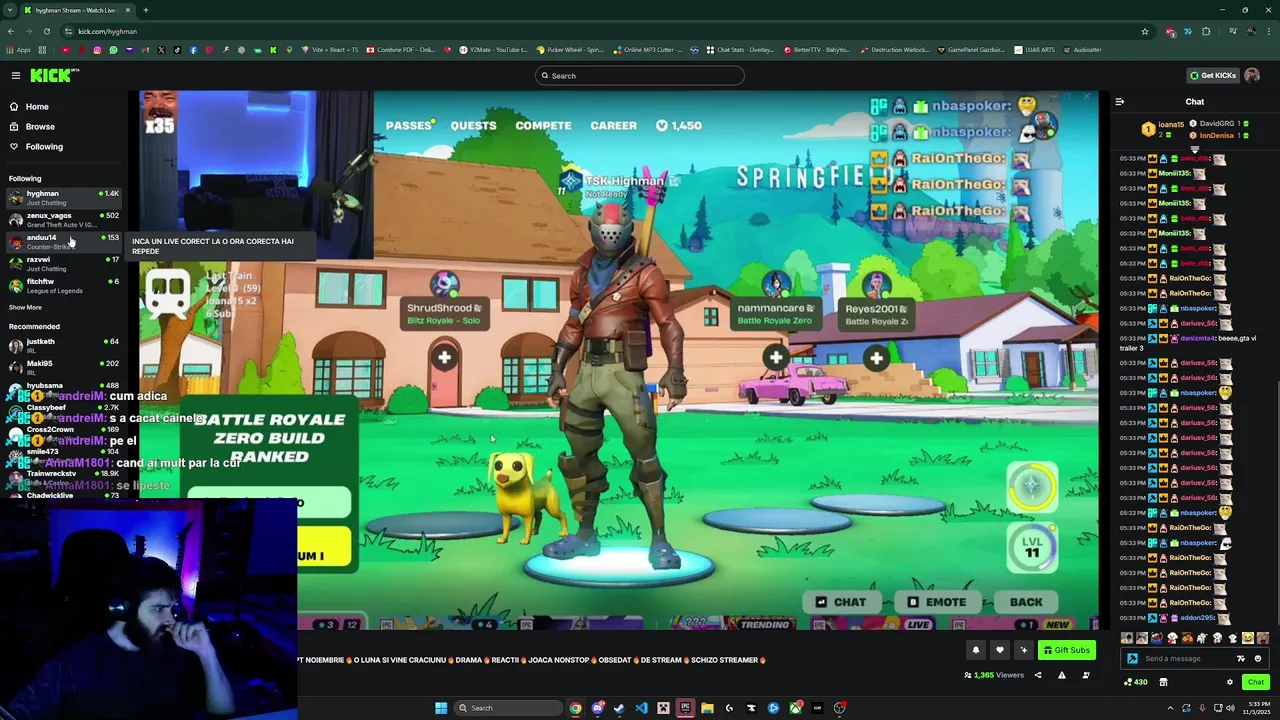Open the chat shop storefront icon

pyautogui.click(x=1163, y=682)
